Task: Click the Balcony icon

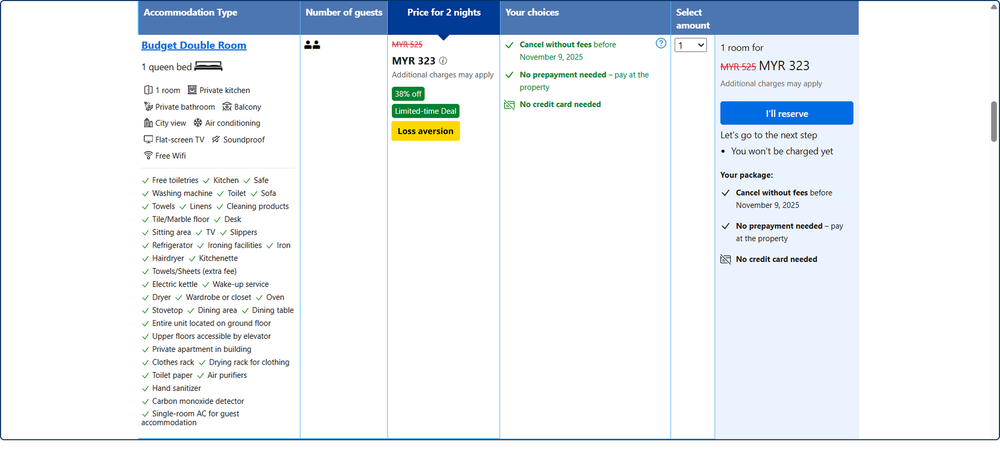Action: tap(227, 106)
